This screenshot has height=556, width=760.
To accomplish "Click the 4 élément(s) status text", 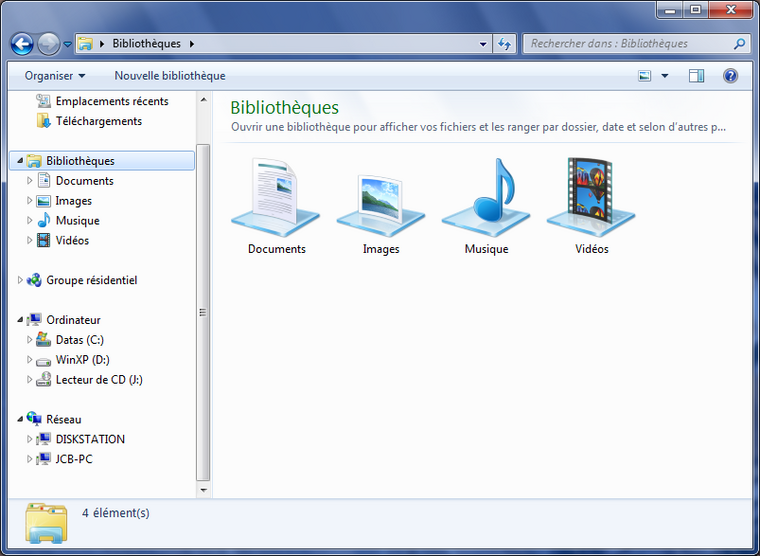I will tap(116, 513).
